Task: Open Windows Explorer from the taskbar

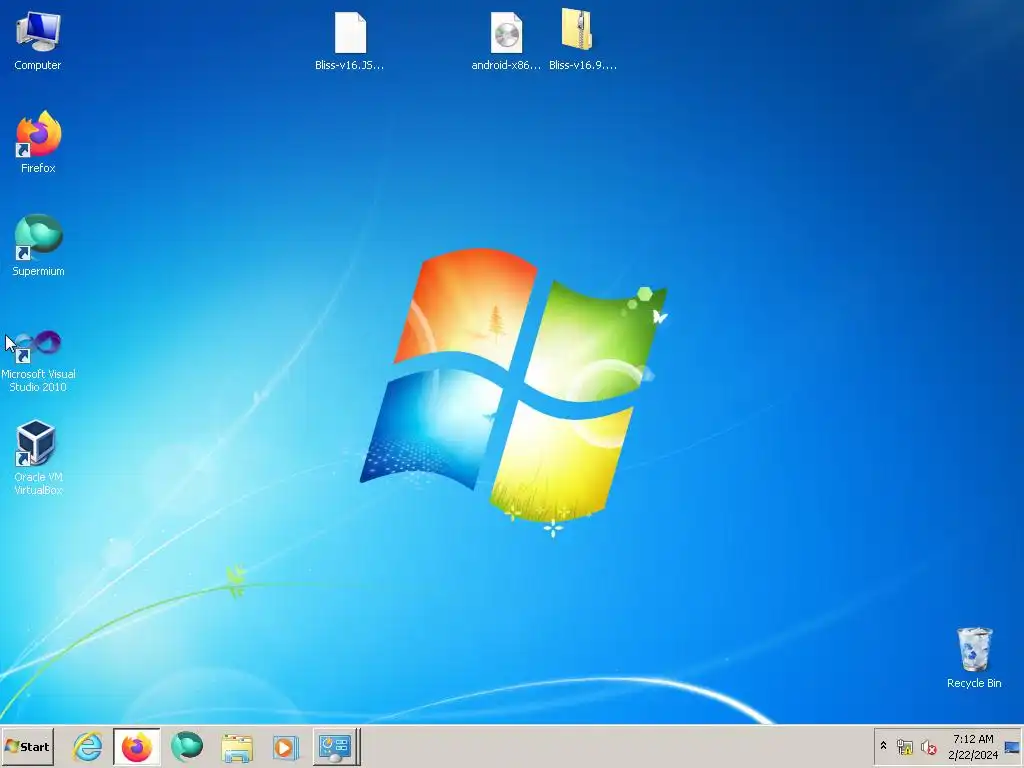Action: [x=236, y=746]
